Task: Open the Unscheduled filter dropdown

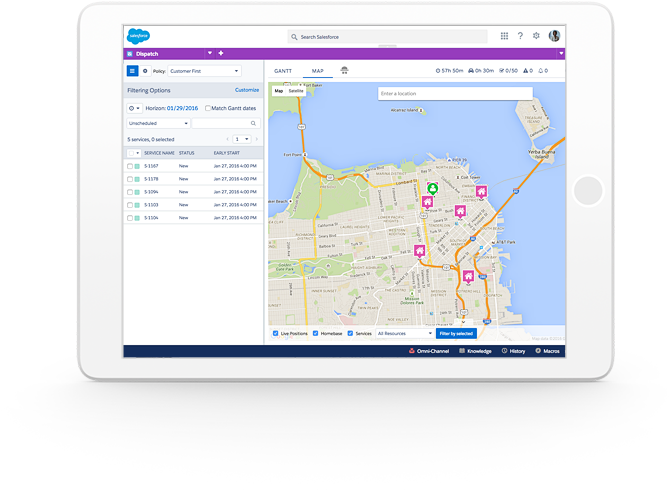Action: [158, 123]
